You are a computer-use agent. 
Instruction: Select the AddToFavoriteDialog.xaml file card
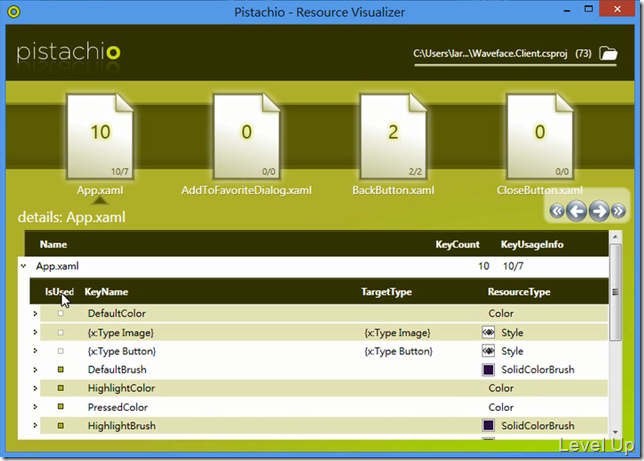(x=246, y=136)
